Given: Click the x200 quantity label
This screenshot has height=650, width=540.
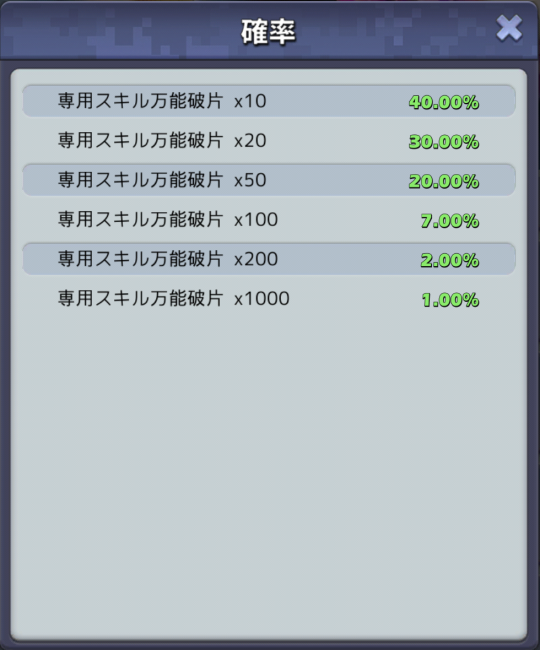Looking at the screenshot, I should tap(256, 259).
